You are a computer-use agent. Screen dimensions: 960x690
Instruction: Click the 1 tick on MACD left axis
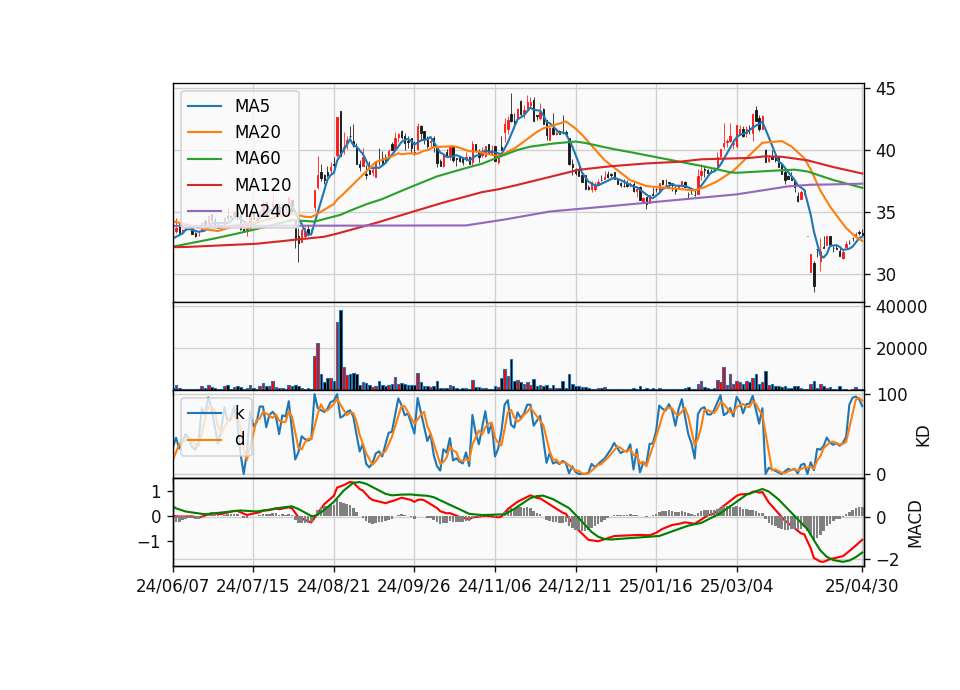157,492
